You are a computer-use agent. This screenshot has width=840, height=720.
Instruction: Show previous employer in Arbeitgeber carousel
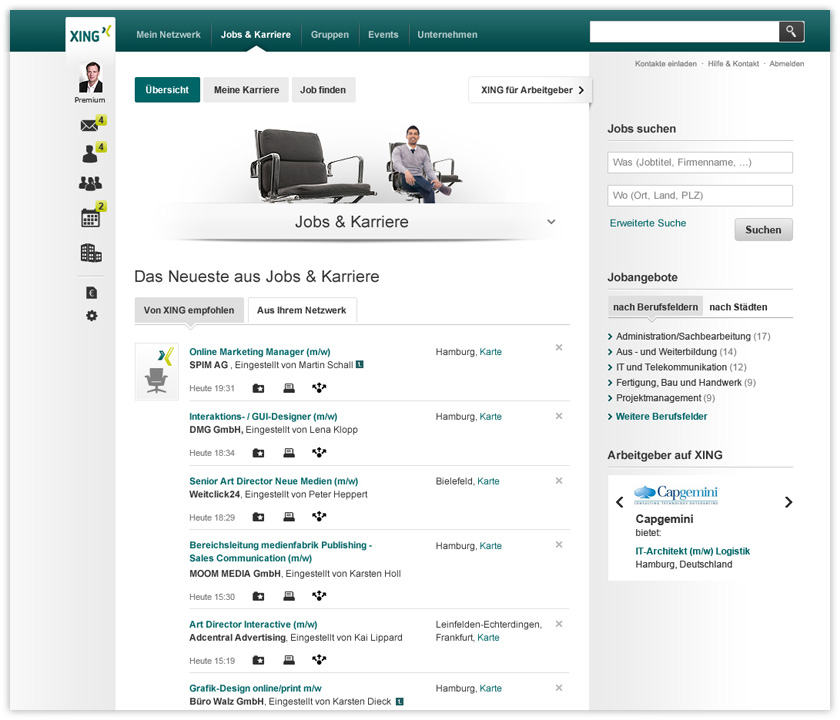pyautogui.click(x=620, y=502)
